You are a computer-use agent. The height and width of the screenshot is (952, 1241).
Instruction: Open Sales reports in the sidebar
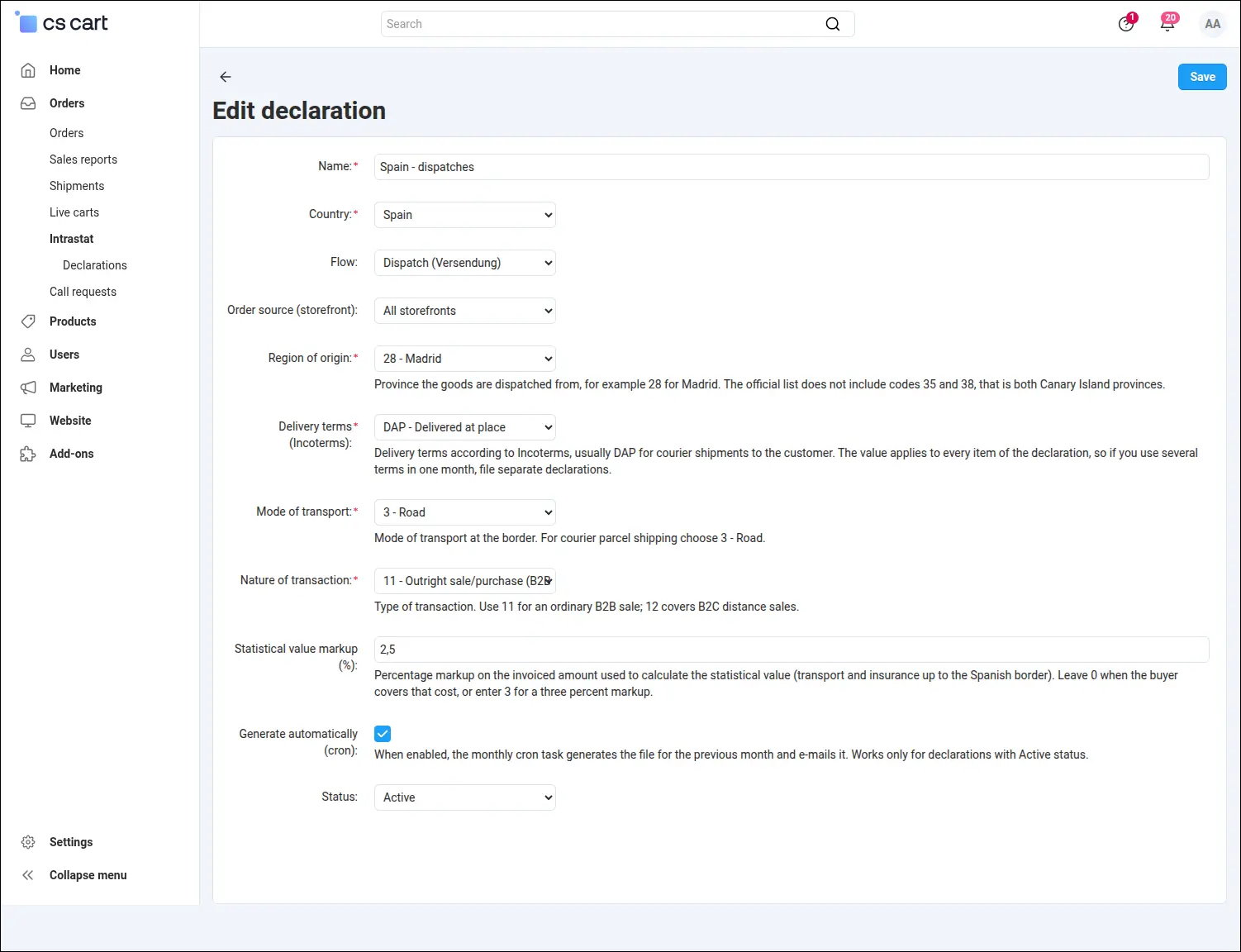83,159
